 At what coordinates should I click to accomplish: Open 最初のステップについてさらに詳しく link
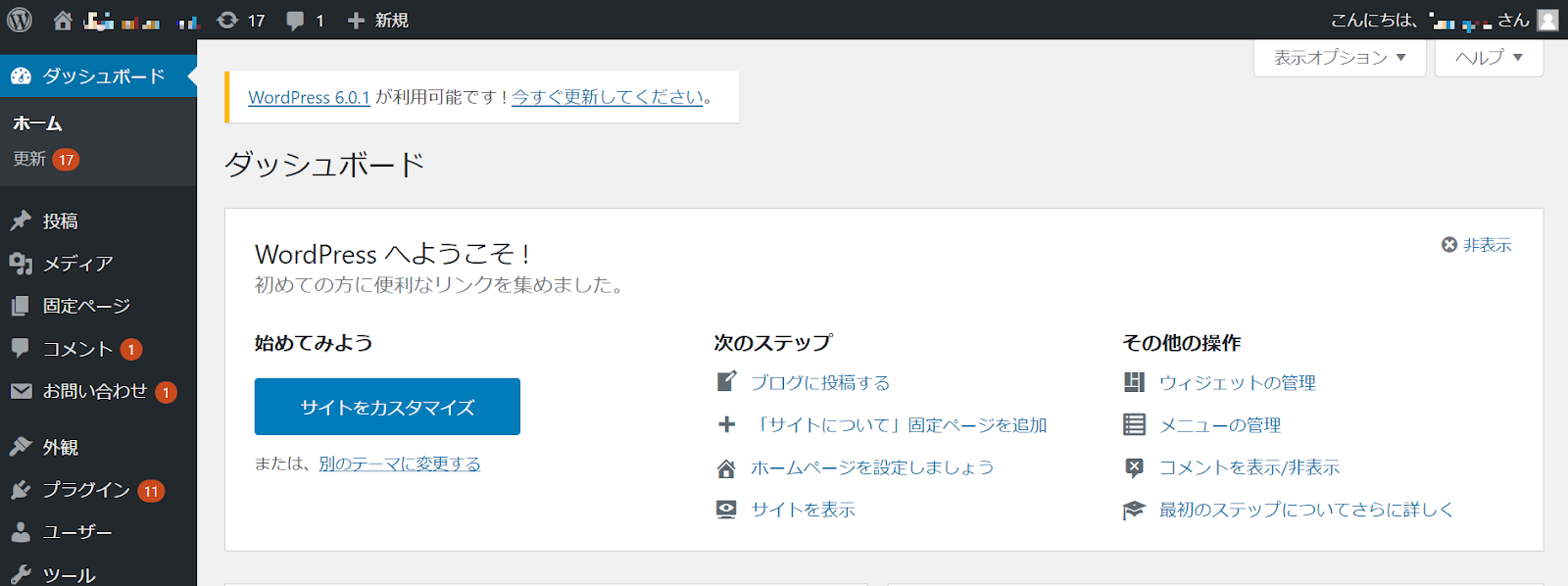pos(1306,510)
